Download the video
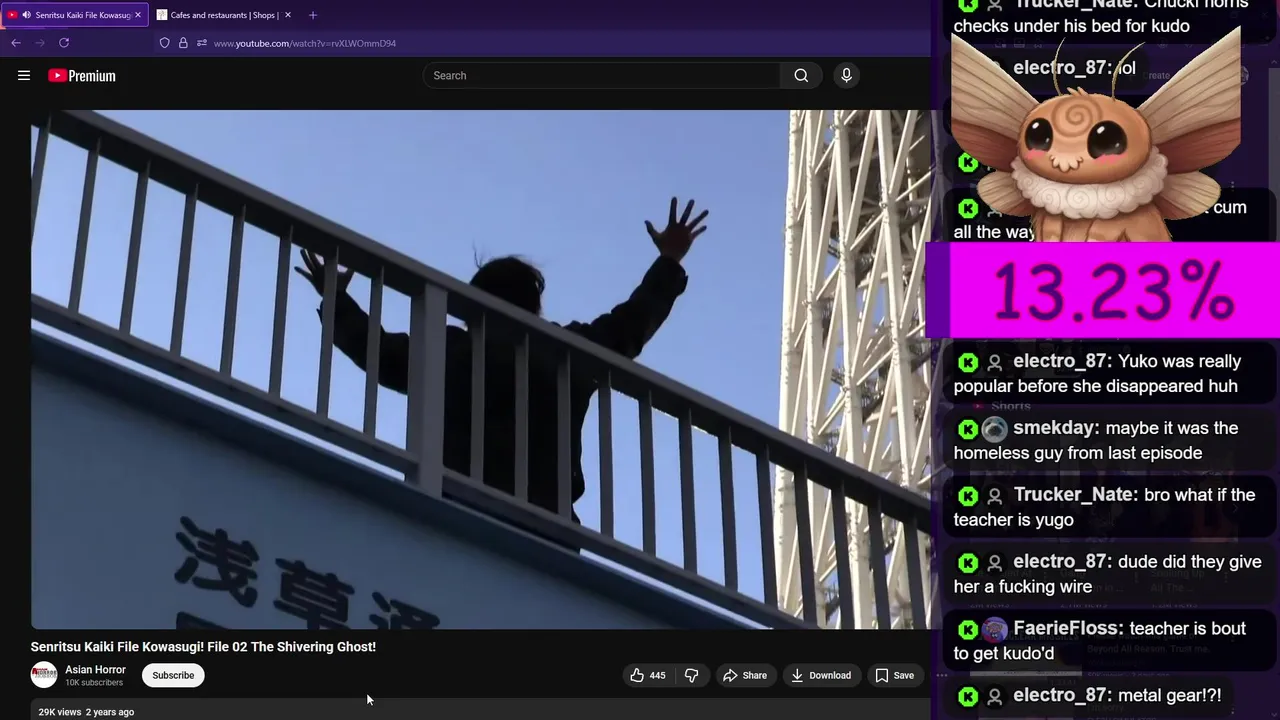This screenshot has height=720, width=1280. tap(821, 675)
